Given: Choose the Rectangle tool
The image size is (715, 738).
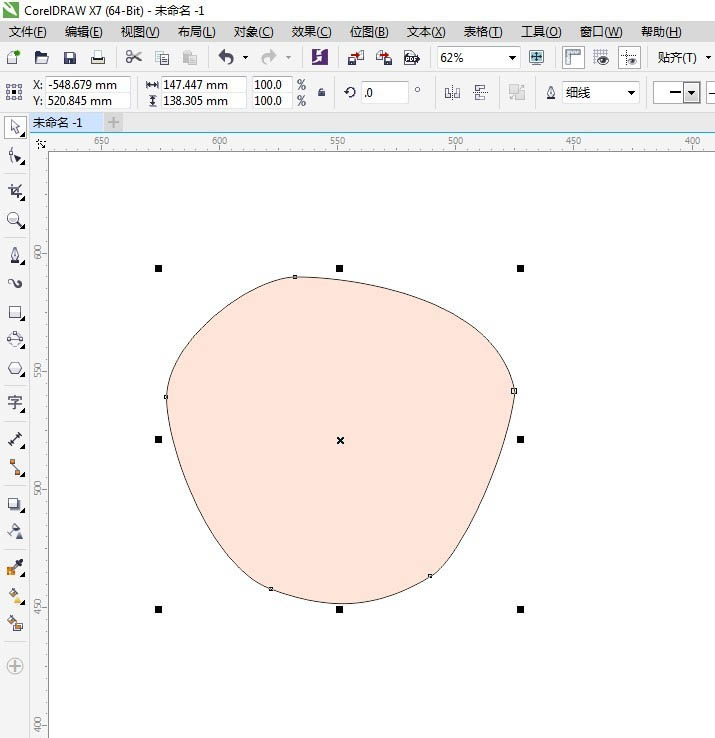Looking at the screenshot, I should [15, 312].
